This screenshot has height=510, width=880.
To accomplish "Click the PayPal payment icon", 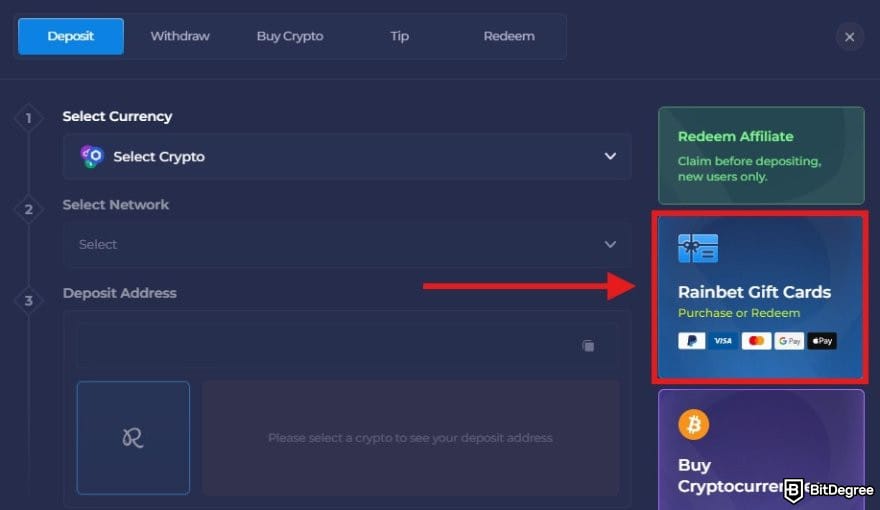I will coord(691,341).
